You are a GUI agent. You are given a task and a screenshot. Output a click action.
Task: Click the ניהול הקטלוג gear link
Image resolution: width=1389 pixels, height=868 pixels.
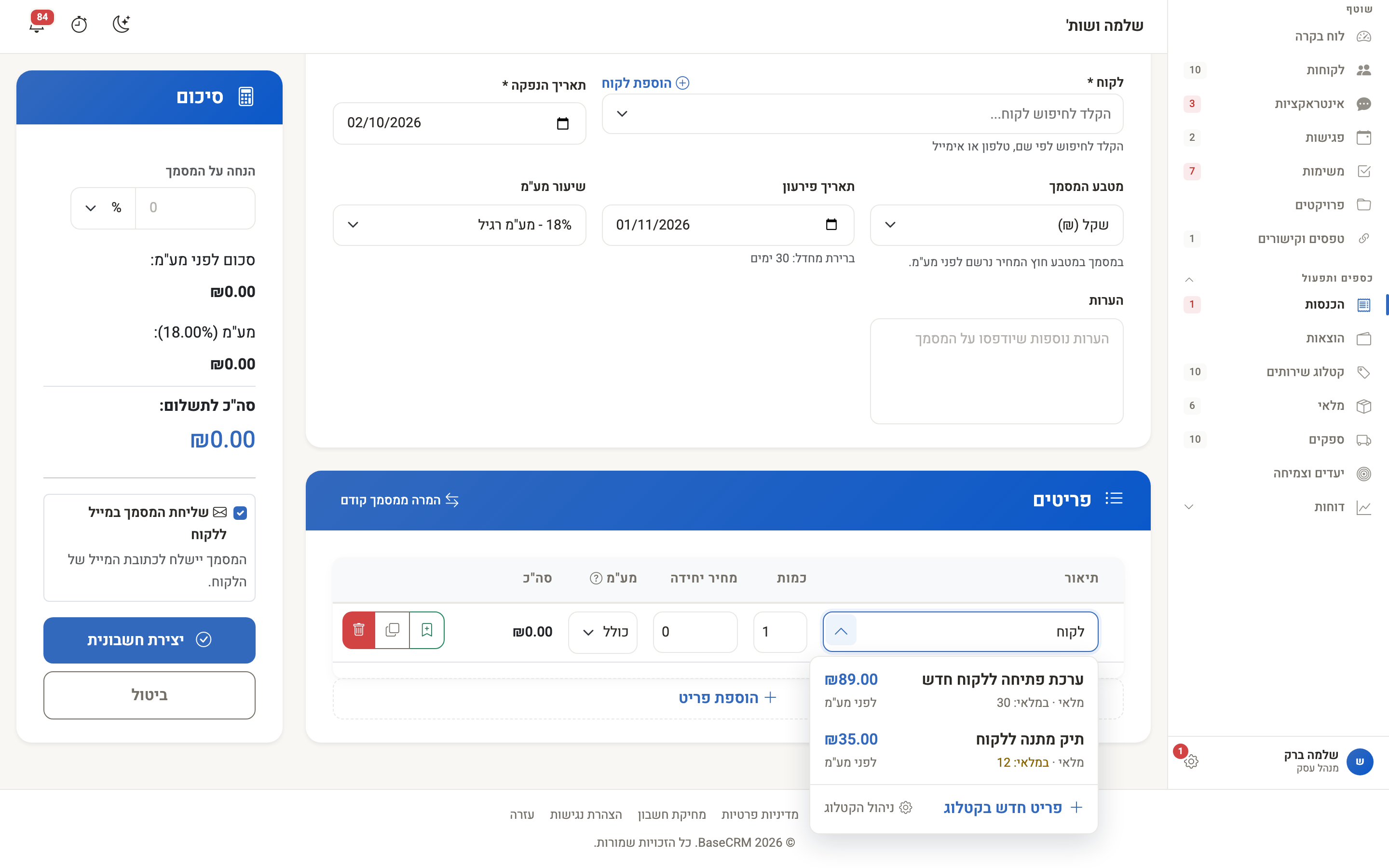tap(869, 808)
